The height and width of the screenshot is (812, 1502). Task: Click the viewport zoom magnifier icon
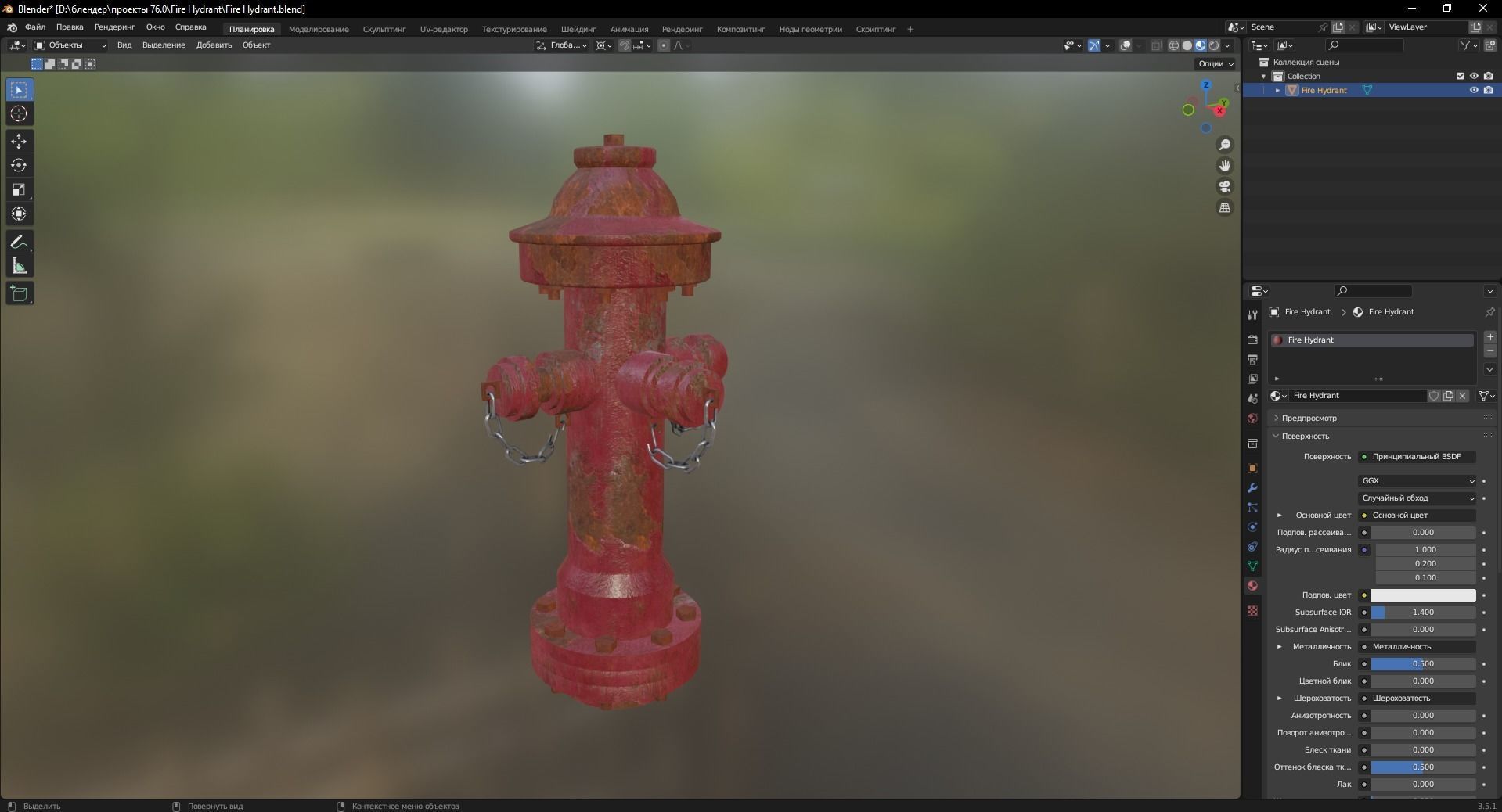(x=1225, y=145)
